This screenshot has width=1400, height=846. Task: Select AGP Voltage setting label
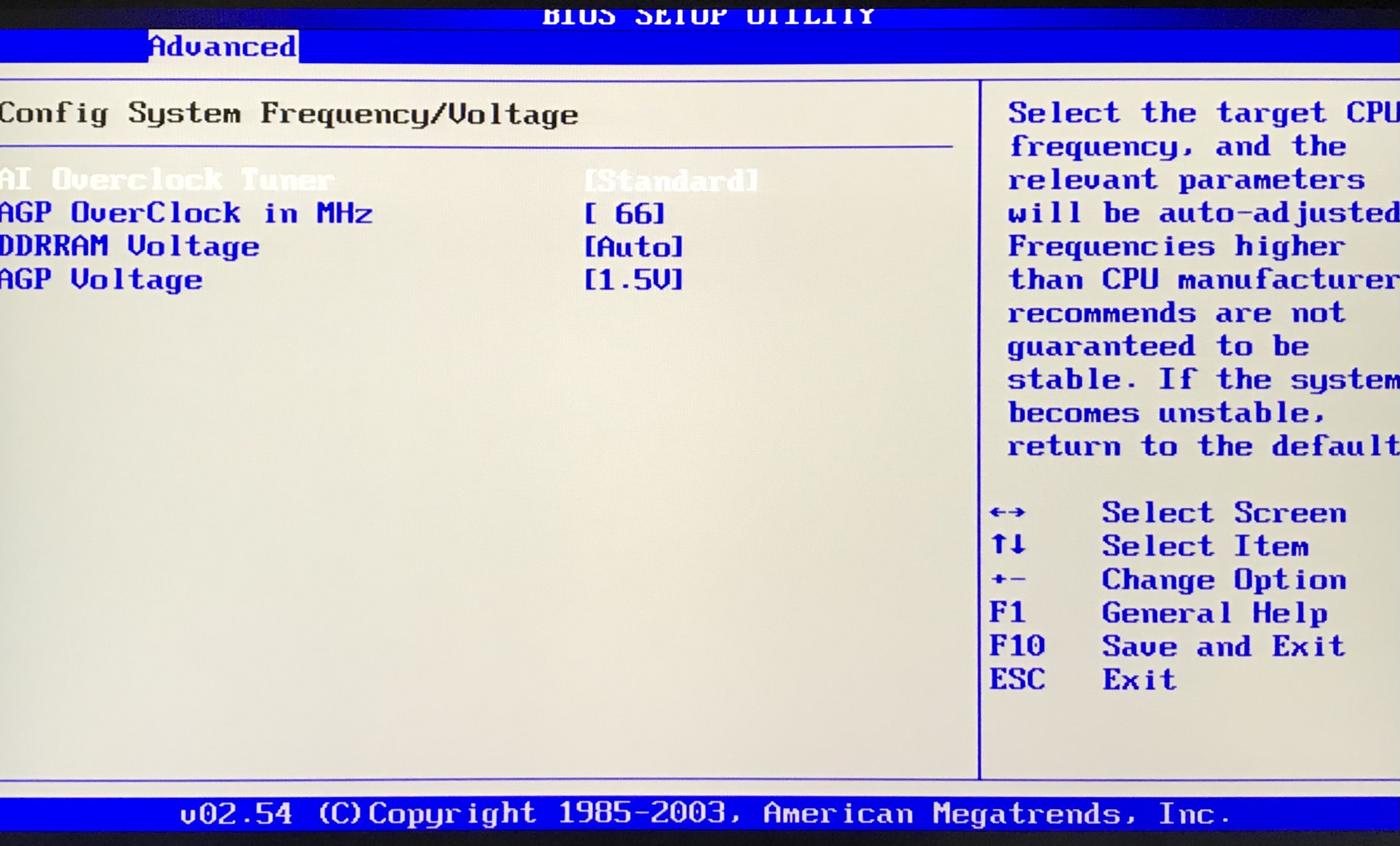(101, 280)
